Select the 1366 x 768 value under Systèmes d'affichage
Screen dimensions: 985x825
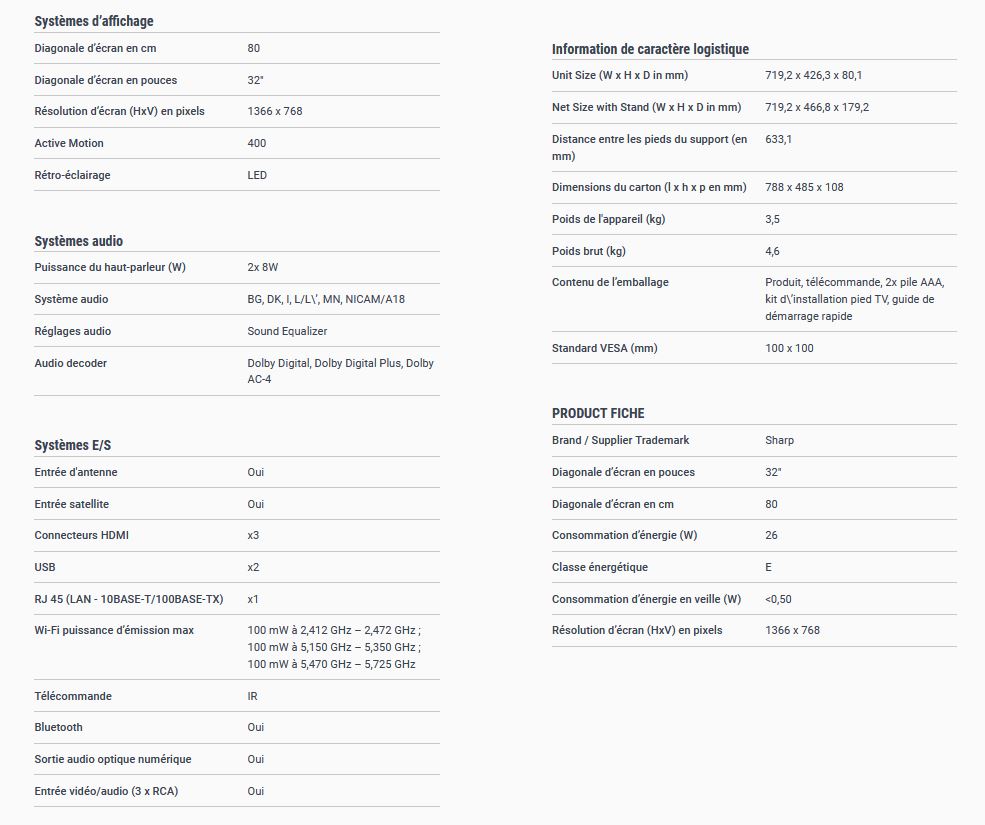click(x=275, y=111)
